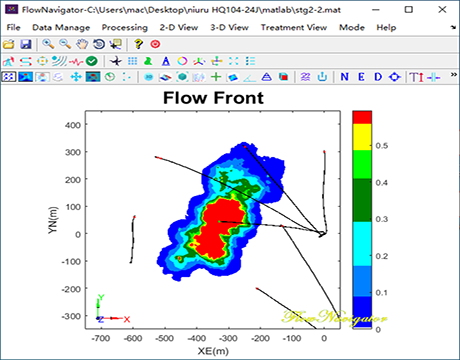Image resolution: width=460 pixels, height=360 pixels.
Task: Toggle the N direction view button
Action: coord(344,77)
